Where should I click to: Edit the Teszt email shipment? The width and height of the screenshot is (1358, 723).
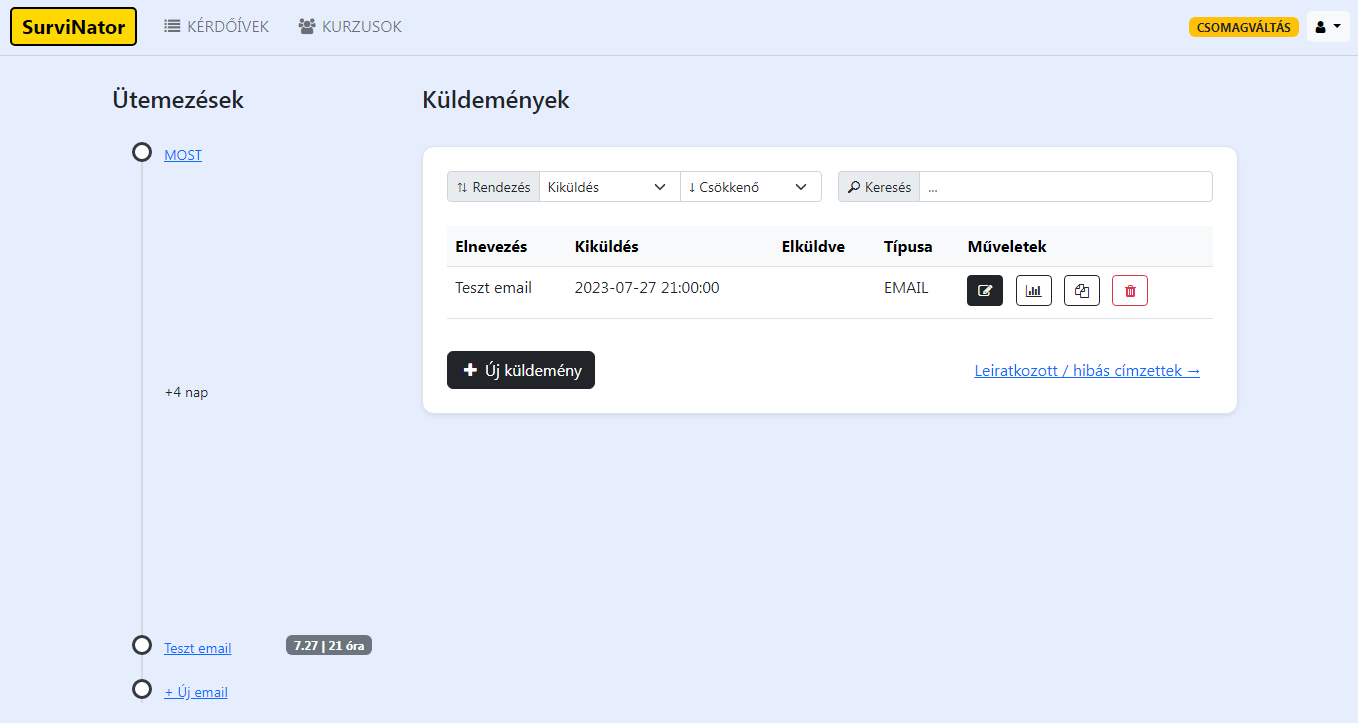pos(984,291)
